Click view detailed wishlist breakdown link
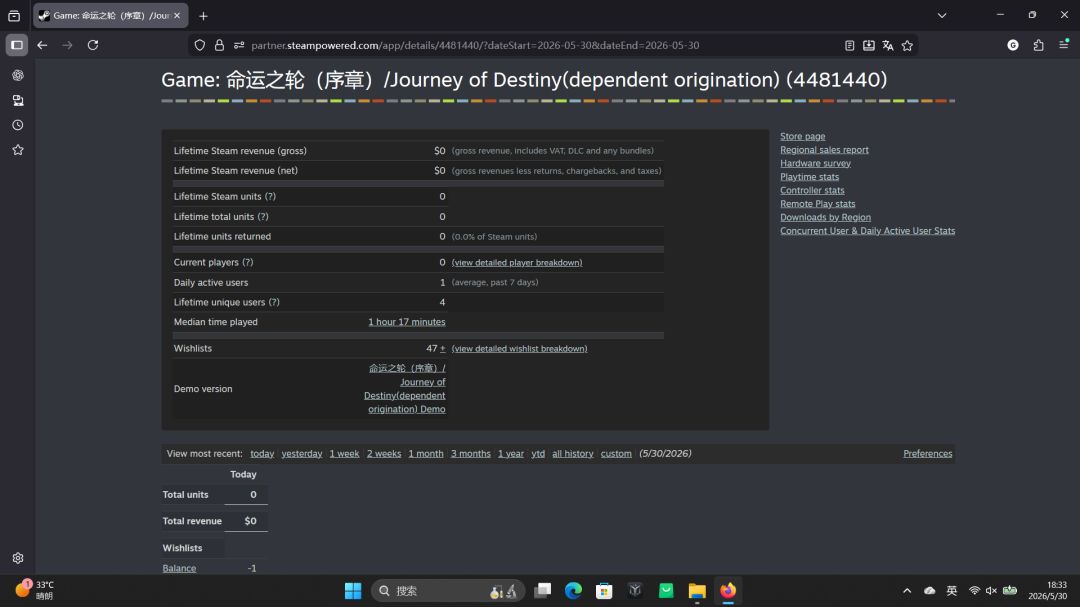 [x=519, y=349]
